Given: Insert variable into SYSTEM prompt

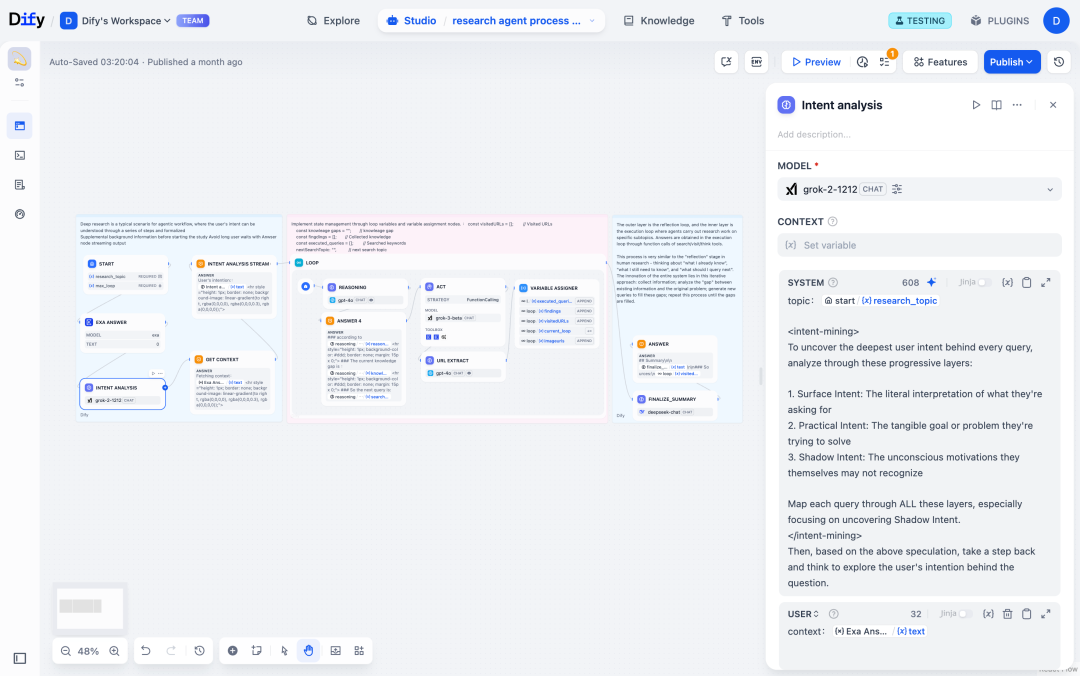Looking at the screenshot, I should (1007, 283).
